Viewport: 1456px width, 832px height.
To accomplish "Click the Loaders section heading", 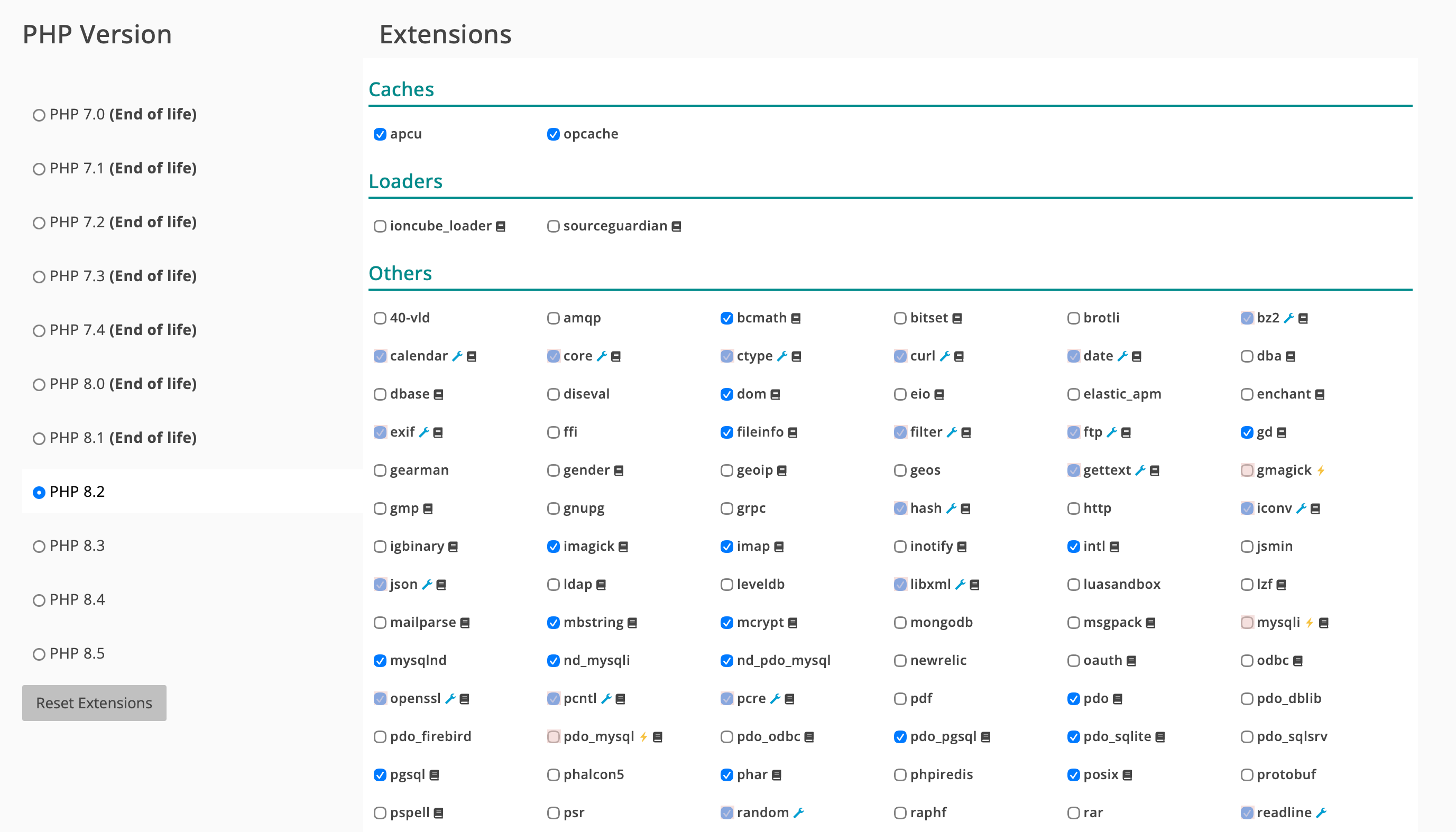I will (x=405, y=181).
